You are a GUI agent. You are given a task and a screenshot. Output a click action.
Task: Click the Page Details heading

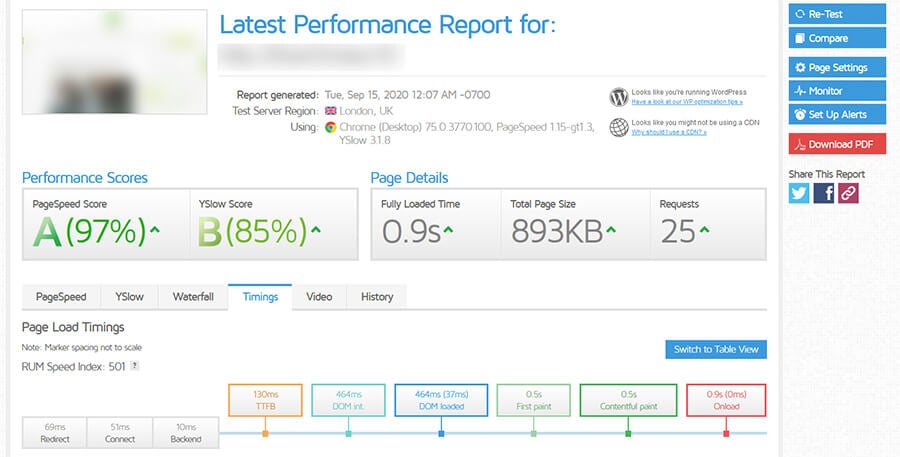[409, 178]
